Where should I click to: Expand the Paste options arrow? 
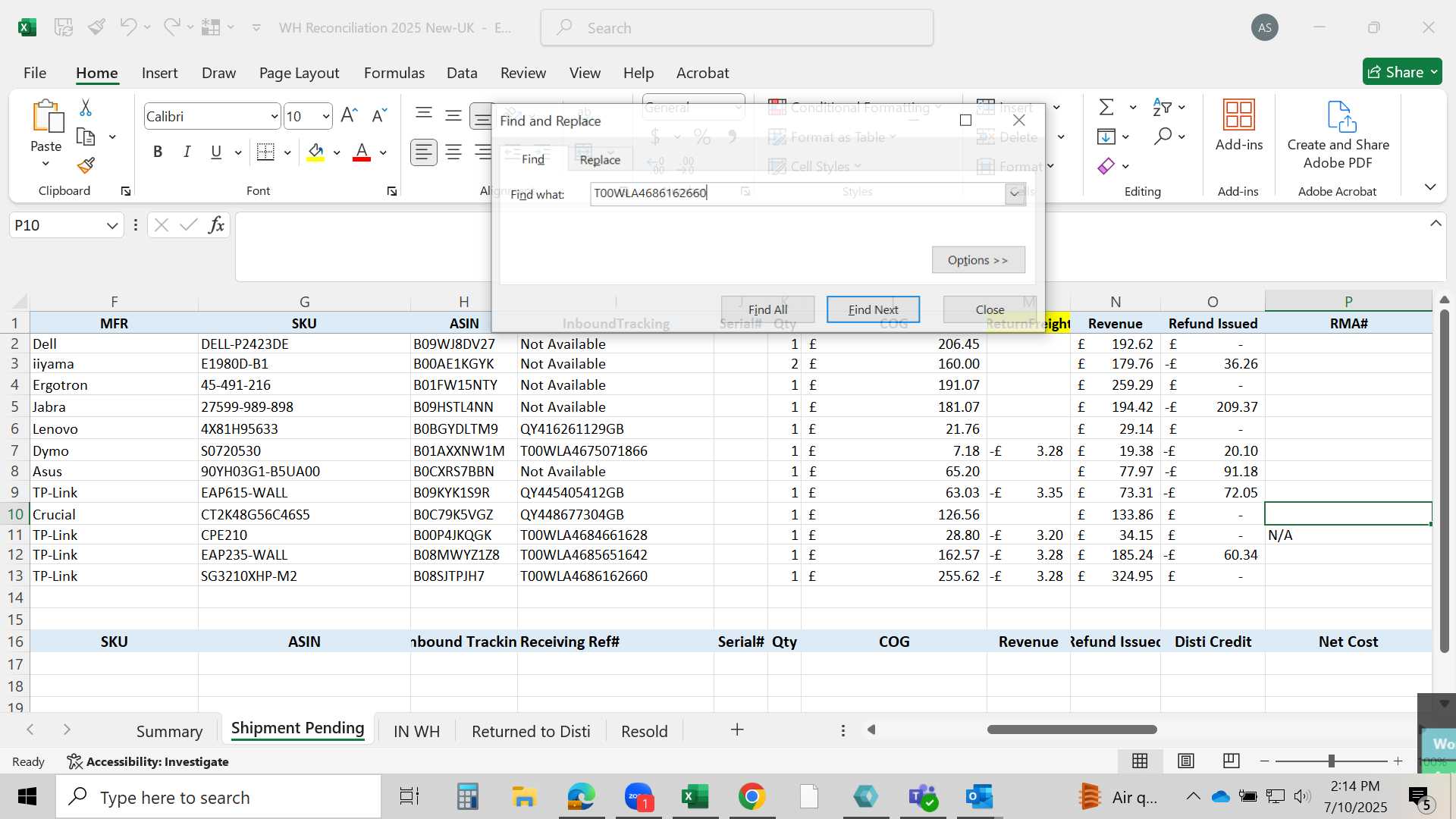point(45,164)
